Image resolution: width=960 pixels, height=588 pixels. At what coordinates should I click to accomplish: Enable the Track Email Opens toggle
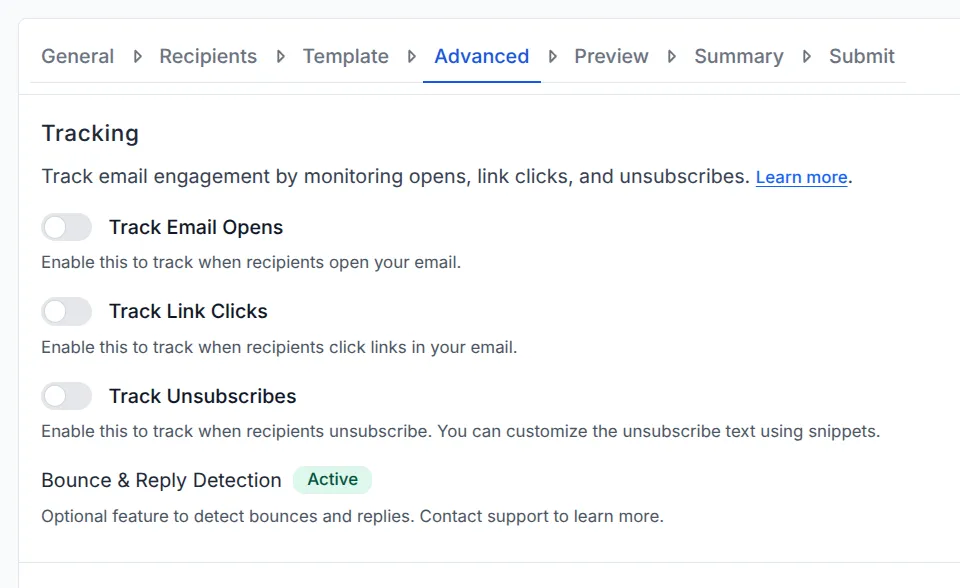[x=66, y=228]
